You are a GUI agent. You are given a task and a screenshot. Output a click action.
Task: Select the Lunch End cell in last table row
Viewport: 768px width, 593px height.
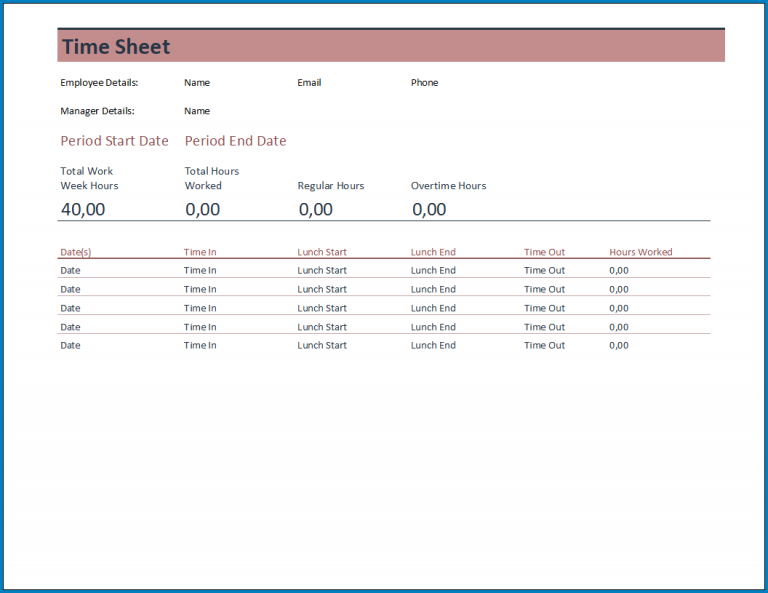tap(433, 346)
